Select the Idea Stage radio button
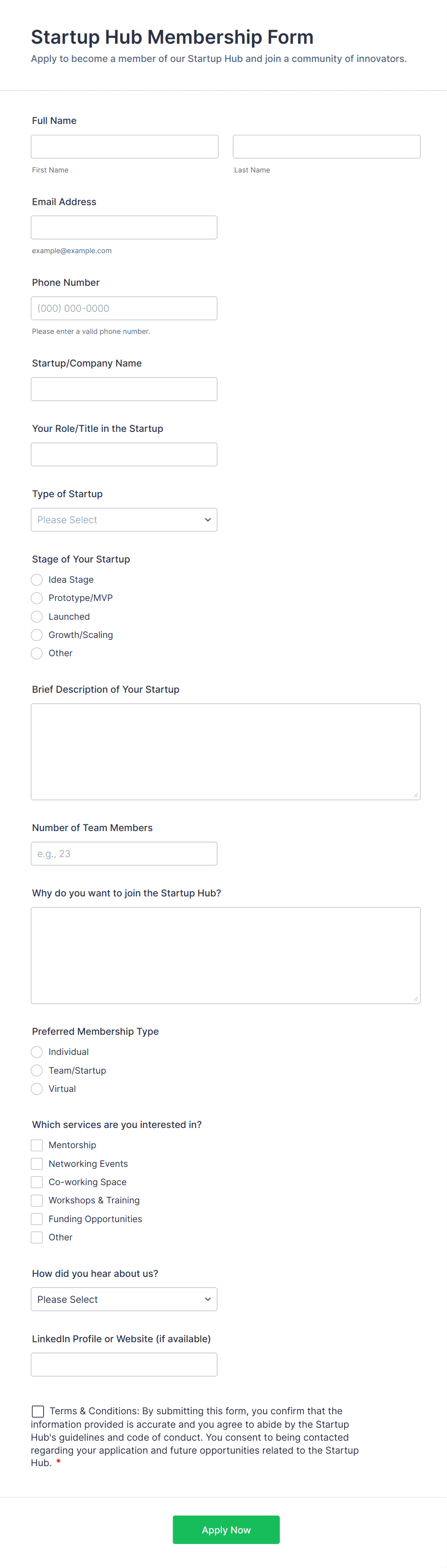This screenshot has height=1568, width=447. tap(37, 579)
